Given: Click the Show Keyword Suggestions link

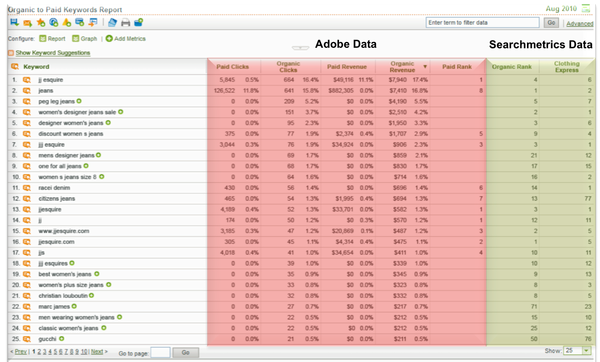Looking at the screenshot, I should point(53,53).
